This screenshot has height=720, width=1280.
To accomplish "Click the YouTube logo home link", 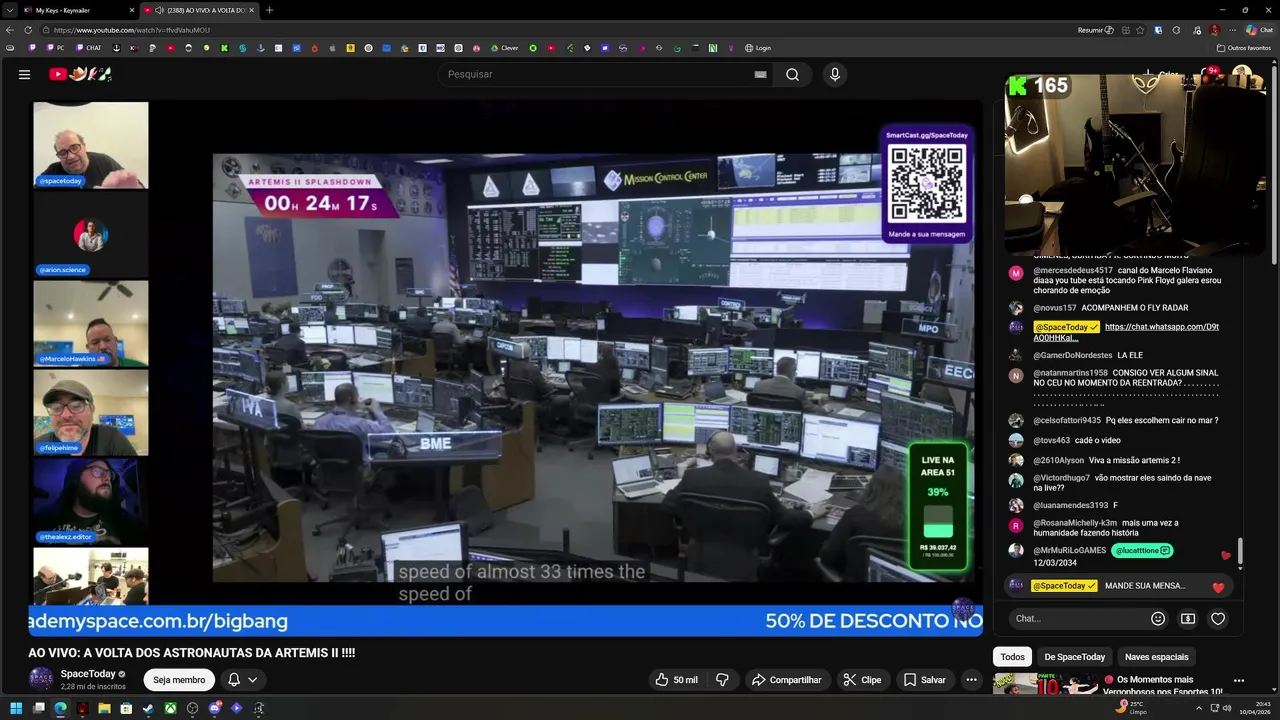I will point(80,74).
